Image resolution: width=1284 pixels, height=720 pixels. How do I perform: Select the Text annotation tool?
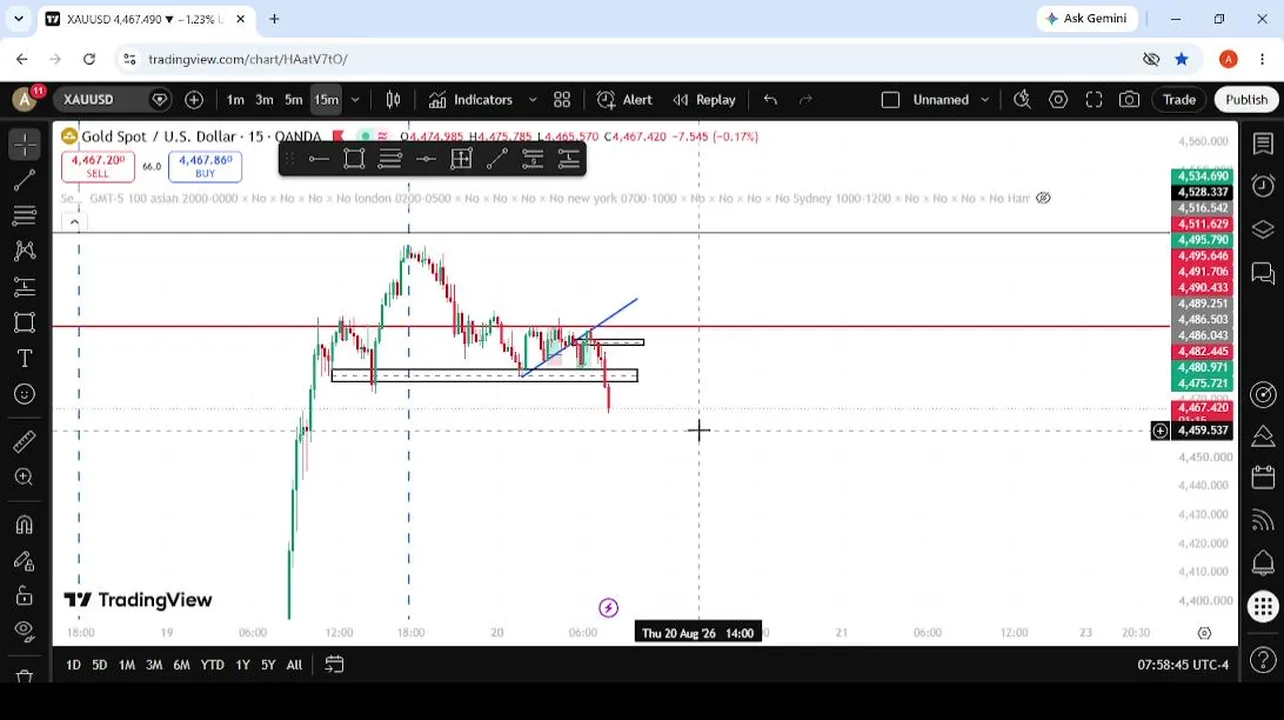[x=25, y=358]
